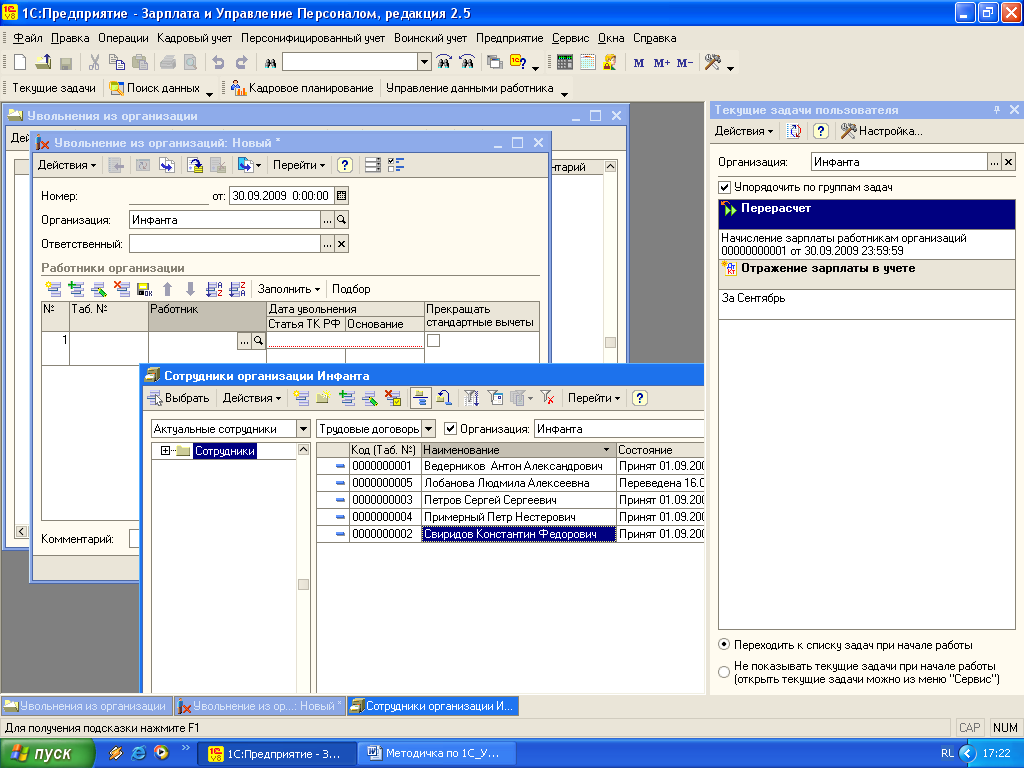
Task: Open Действия dropdown in dismissal form
Action: pyautogui.click(x=67, y=165)
